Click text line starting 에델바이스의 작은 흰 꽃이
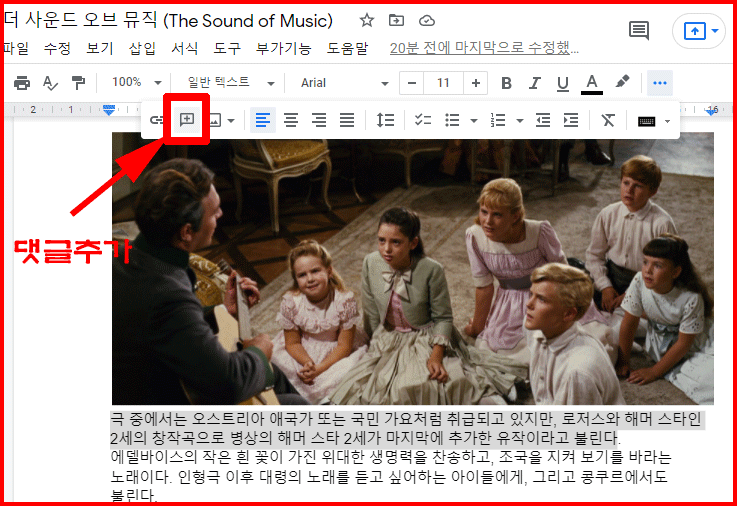This screenshot has width=737, height=506. [391, 457]
